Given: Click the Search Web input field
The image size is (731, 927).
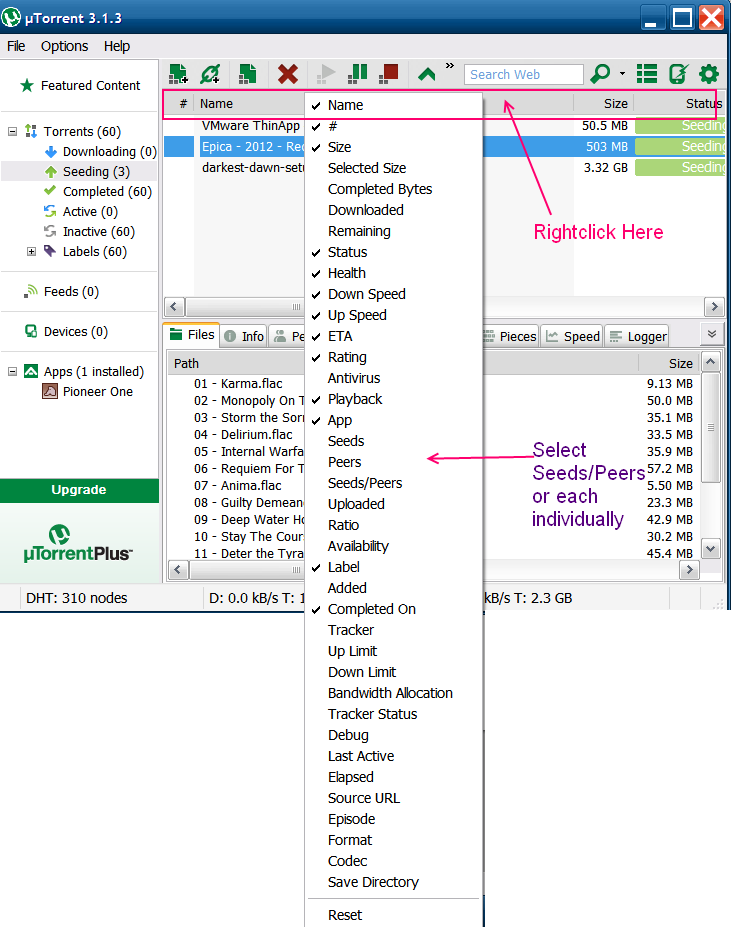Looking at the screenshot, I should (x=523, y=74).
